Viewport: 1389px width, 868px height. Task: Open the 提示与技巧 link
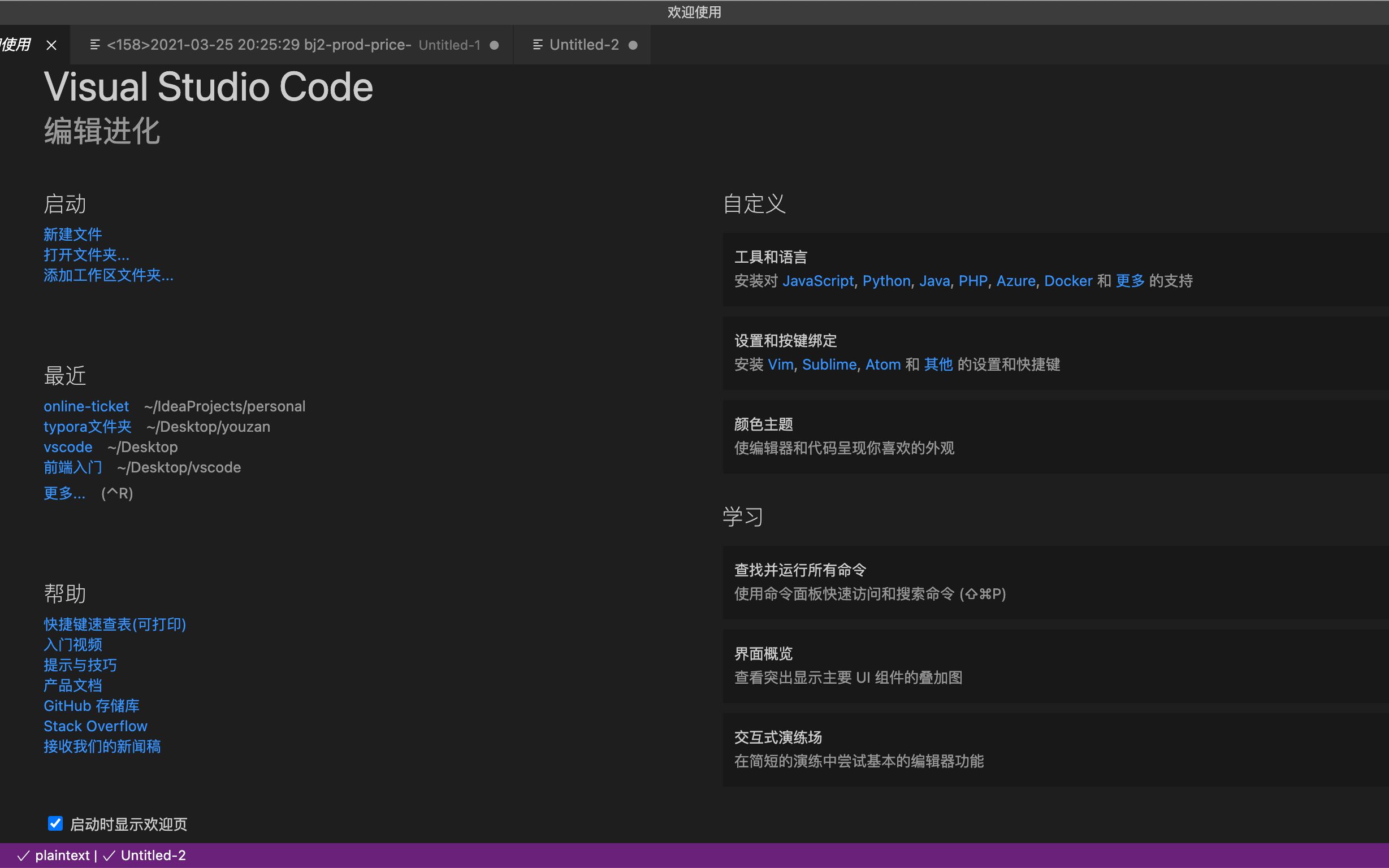pos(80,665)
